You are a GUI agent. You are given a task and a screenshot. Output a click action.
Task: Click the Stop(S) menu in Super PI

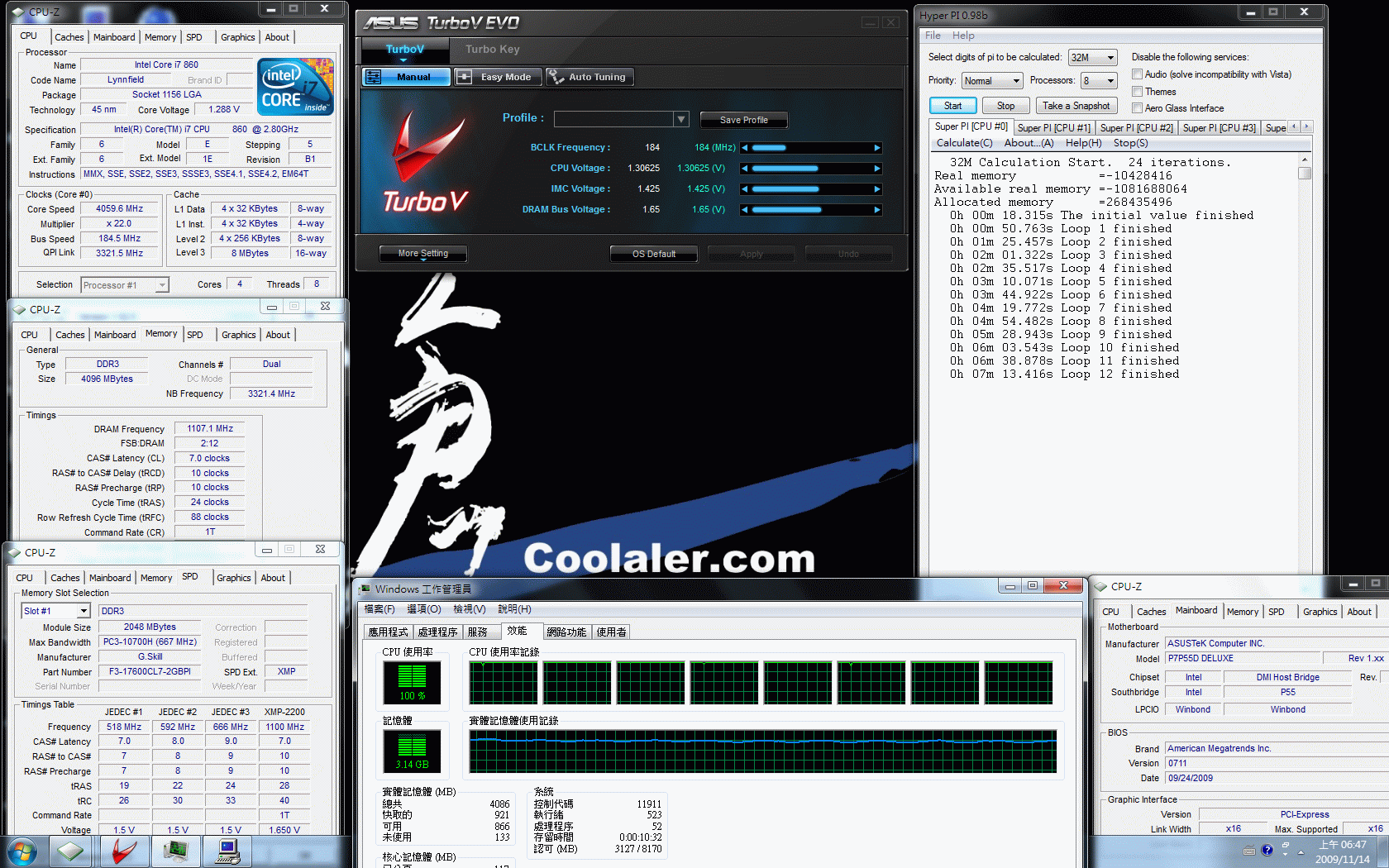(x=1130, y=143)
